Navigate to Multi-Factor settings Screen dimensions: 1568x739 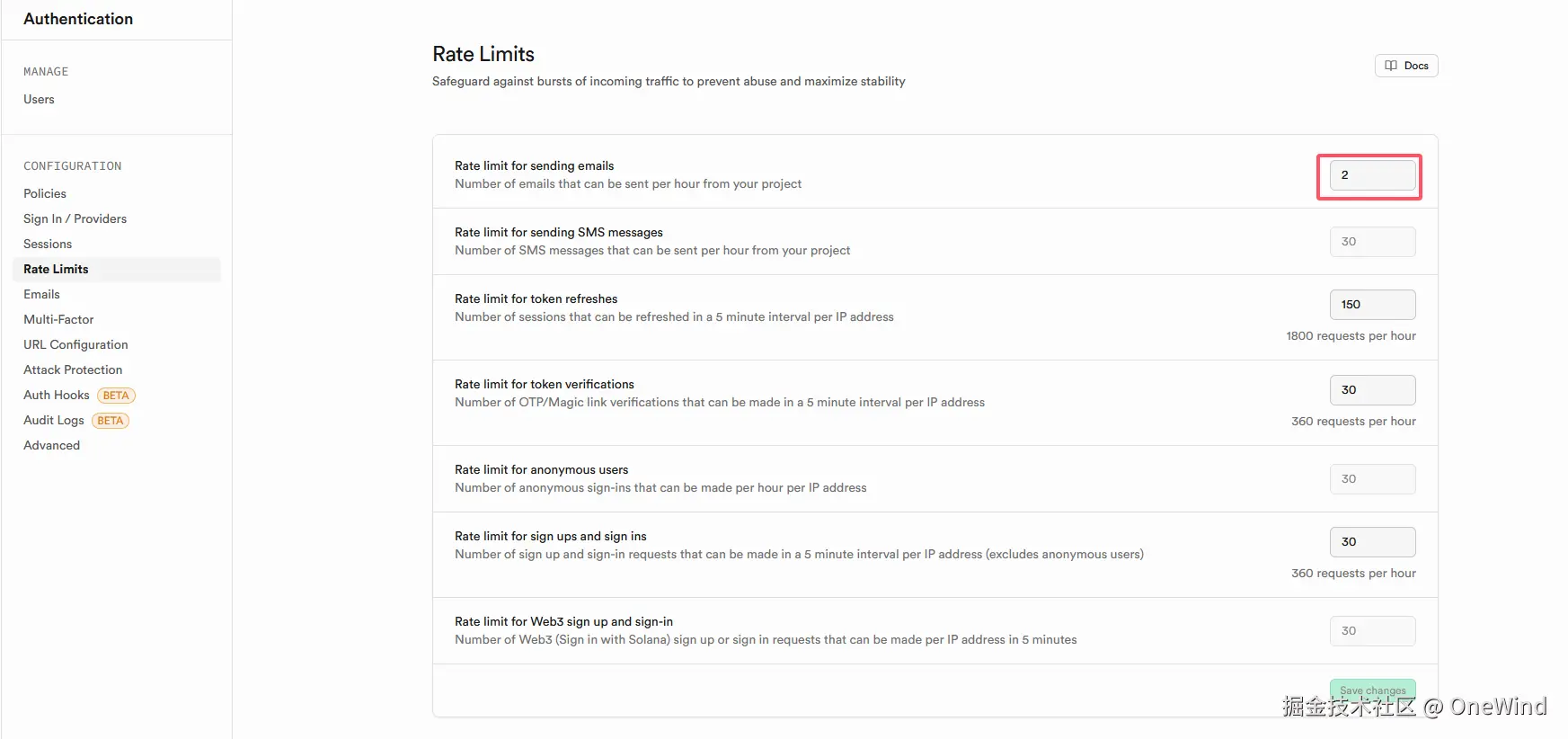pos(58,320)
